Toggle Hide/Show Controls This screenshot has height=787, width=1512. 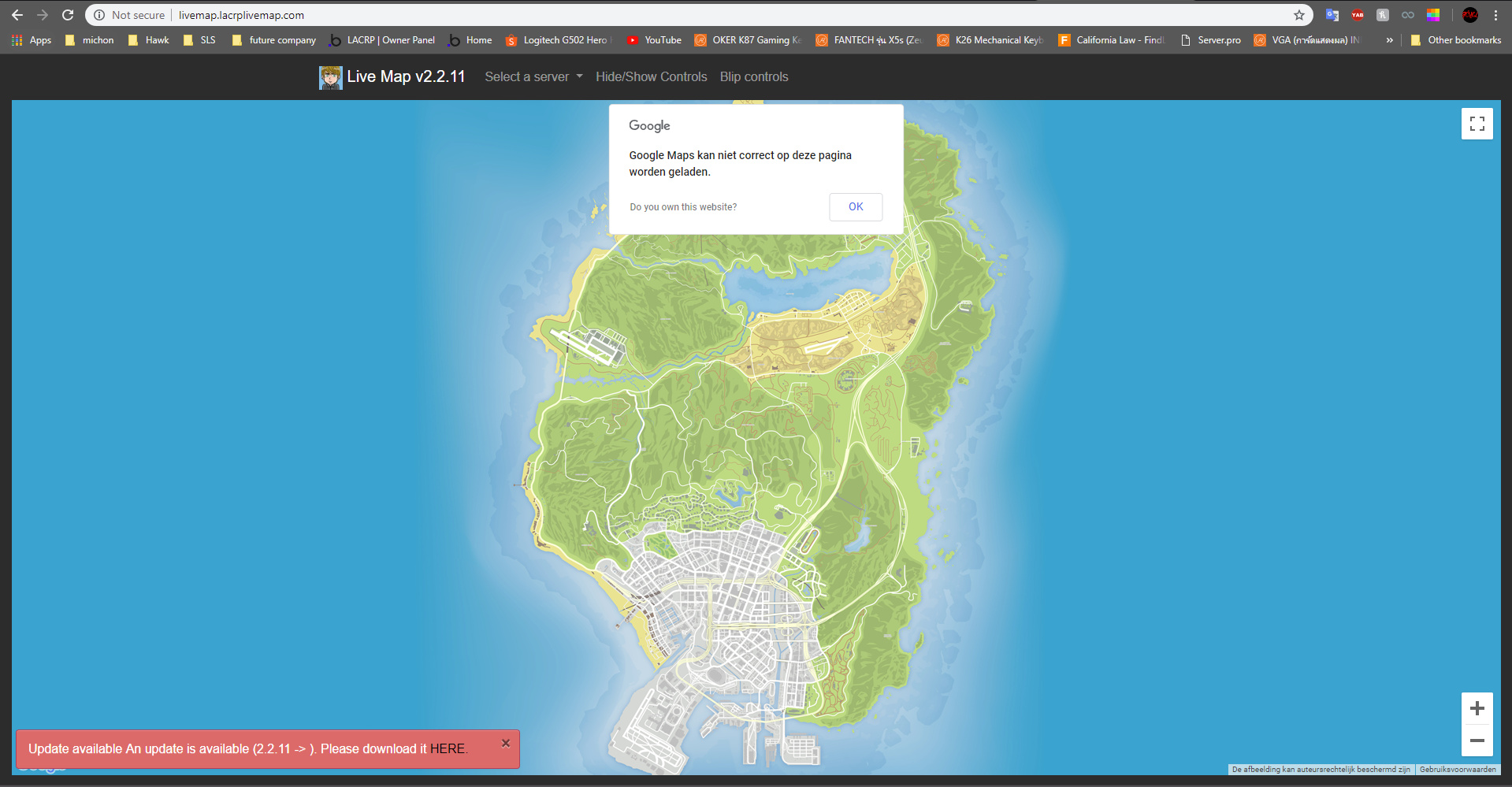(x=651, y=76)
